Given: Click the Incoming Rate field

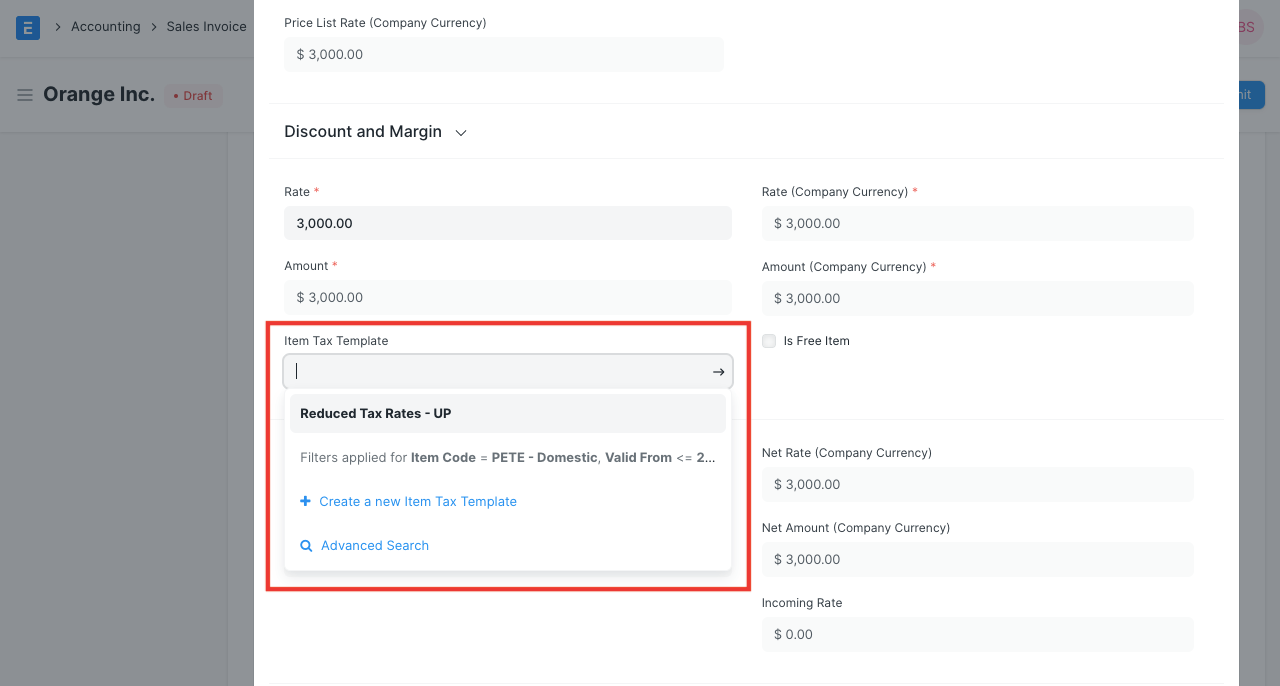Looking at the screenshot, I should (977, 634).
